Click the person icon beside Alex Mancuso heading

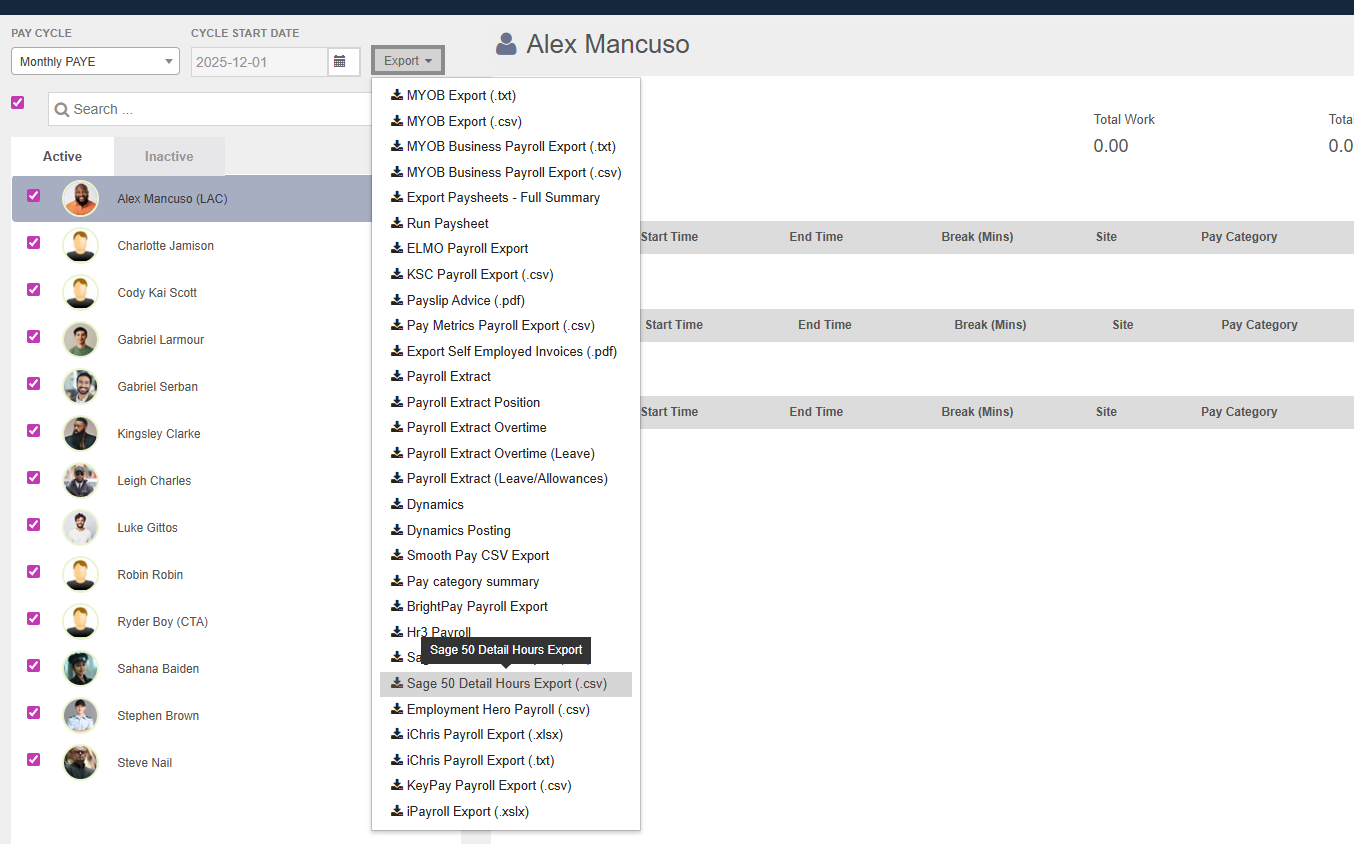[507, 44]
